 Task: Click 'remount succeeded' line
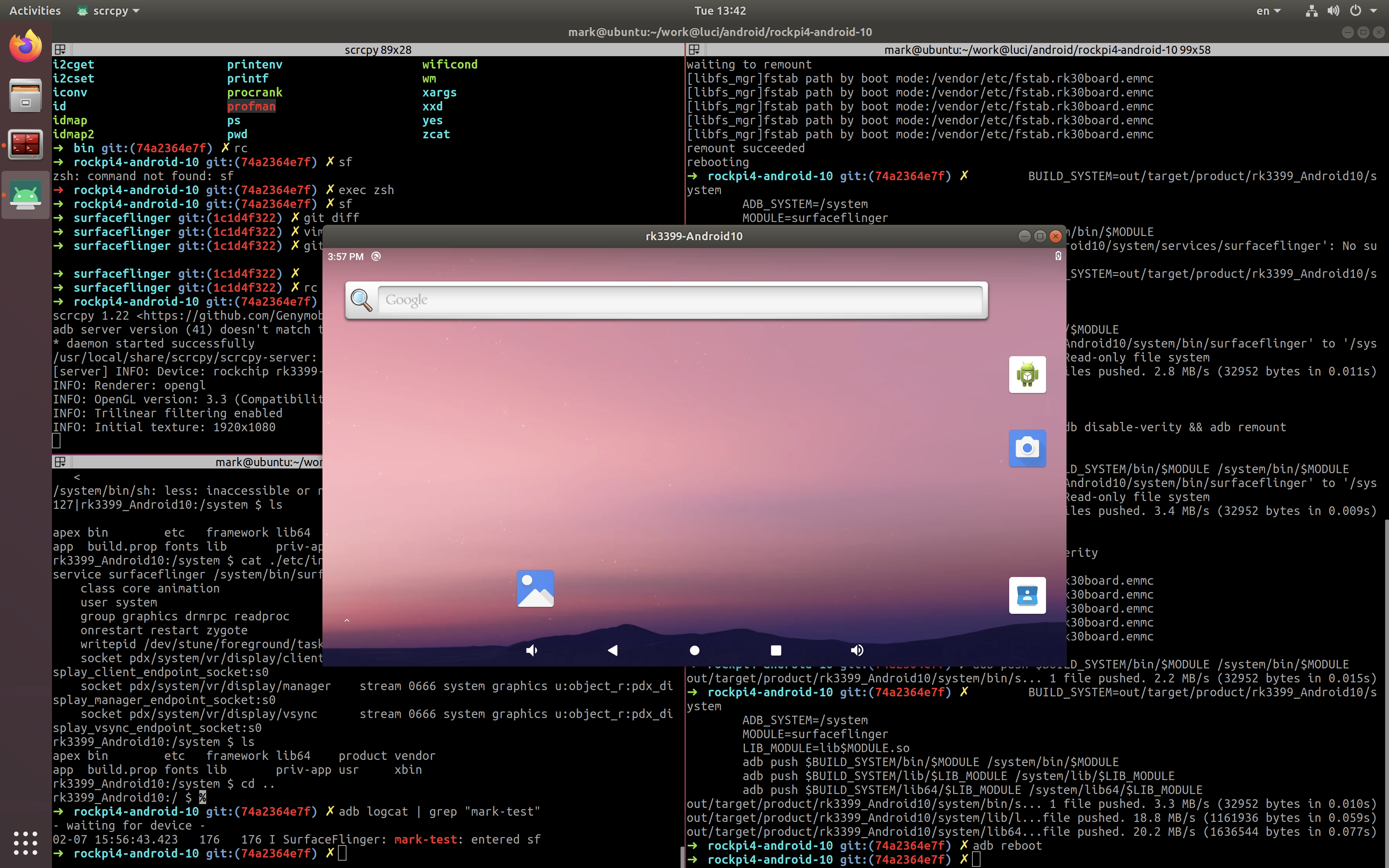(746, 148)
